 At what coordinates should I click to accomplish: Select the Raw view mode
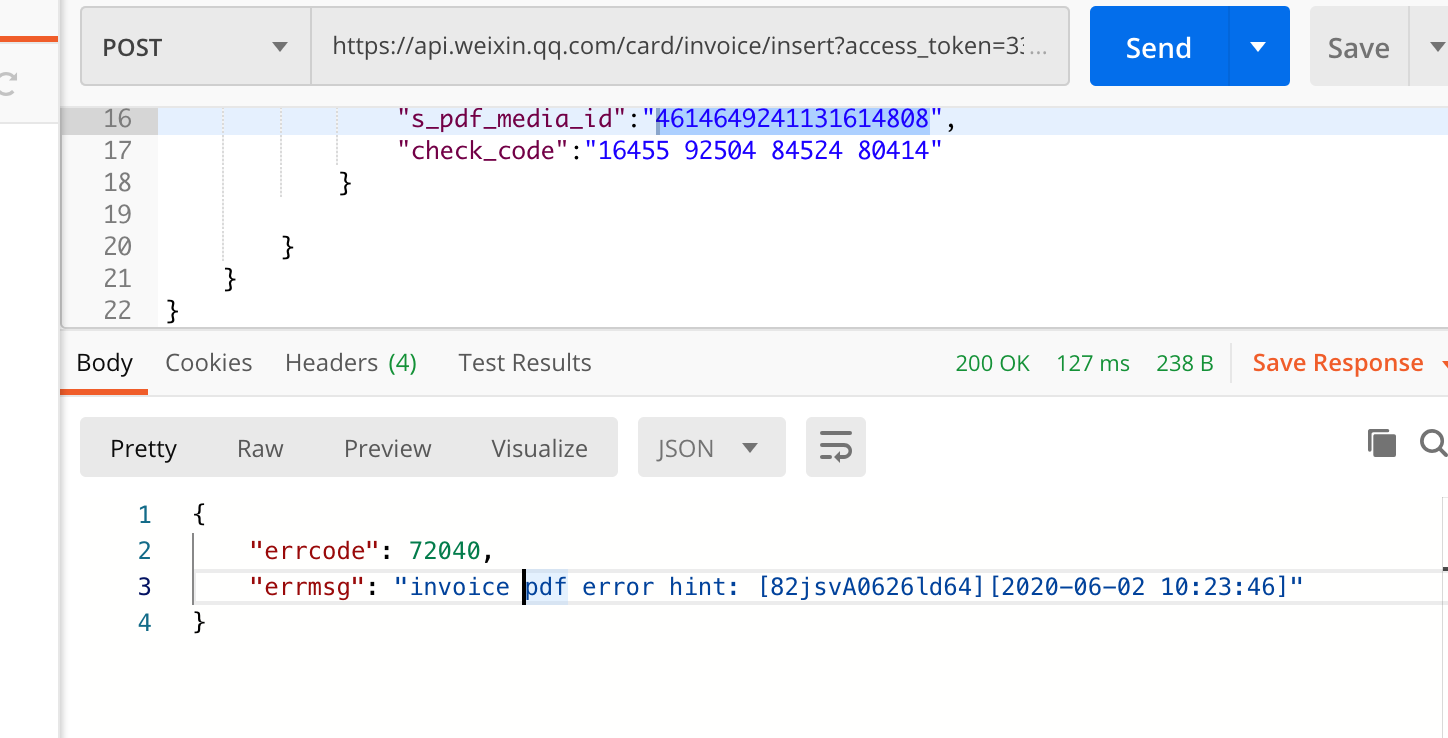pos(260,448)
